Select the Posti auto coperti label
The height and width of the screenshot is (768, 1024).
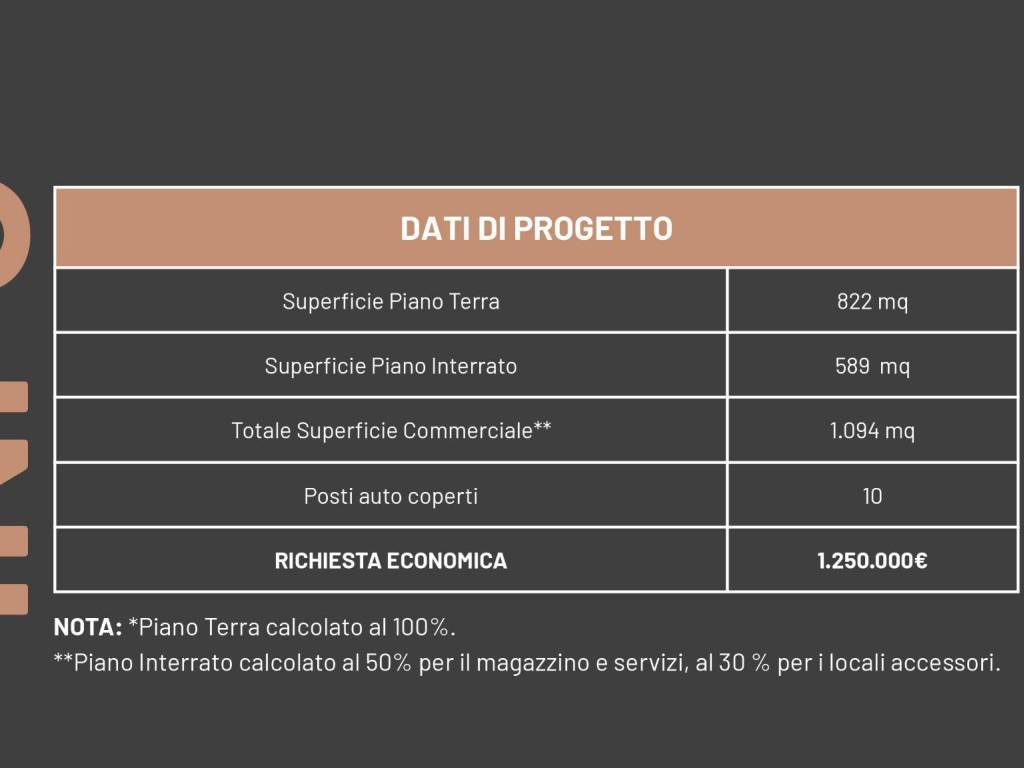coord(391,496)
